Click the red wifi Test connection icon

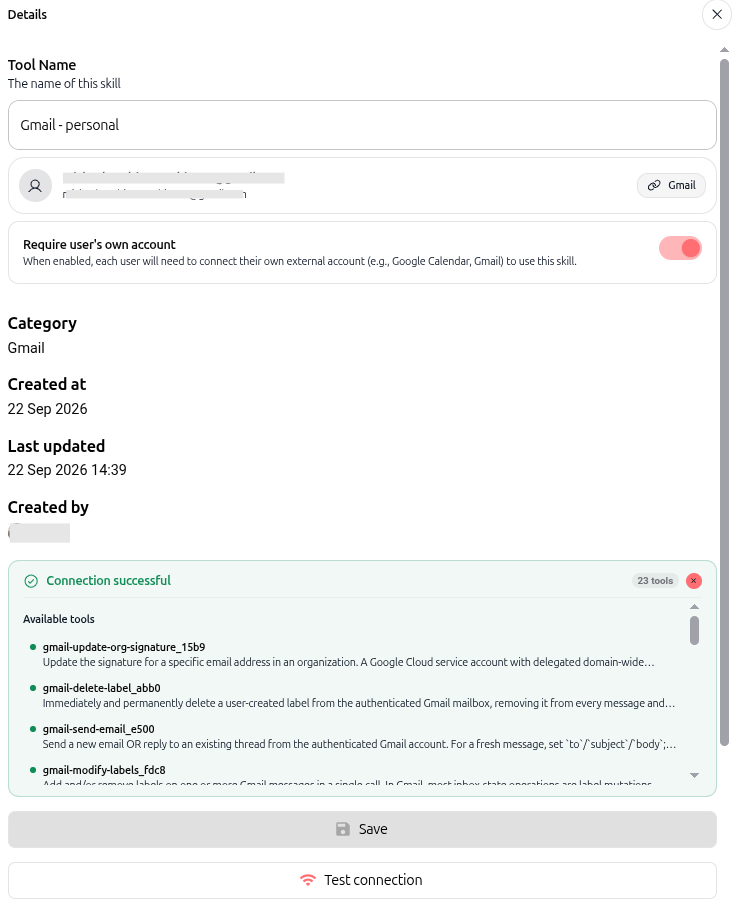pyautogui.click(x=308, y=880)
